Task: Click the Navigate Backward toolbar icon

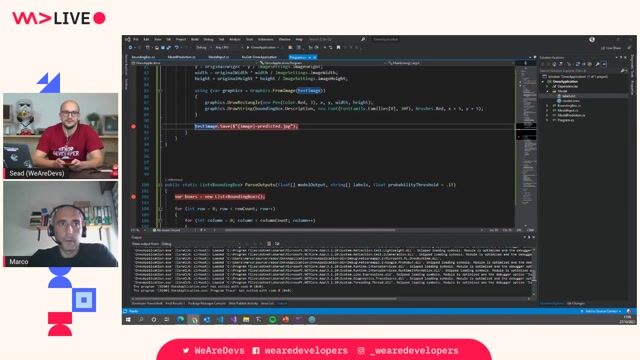Action: (x=131, y=48)
